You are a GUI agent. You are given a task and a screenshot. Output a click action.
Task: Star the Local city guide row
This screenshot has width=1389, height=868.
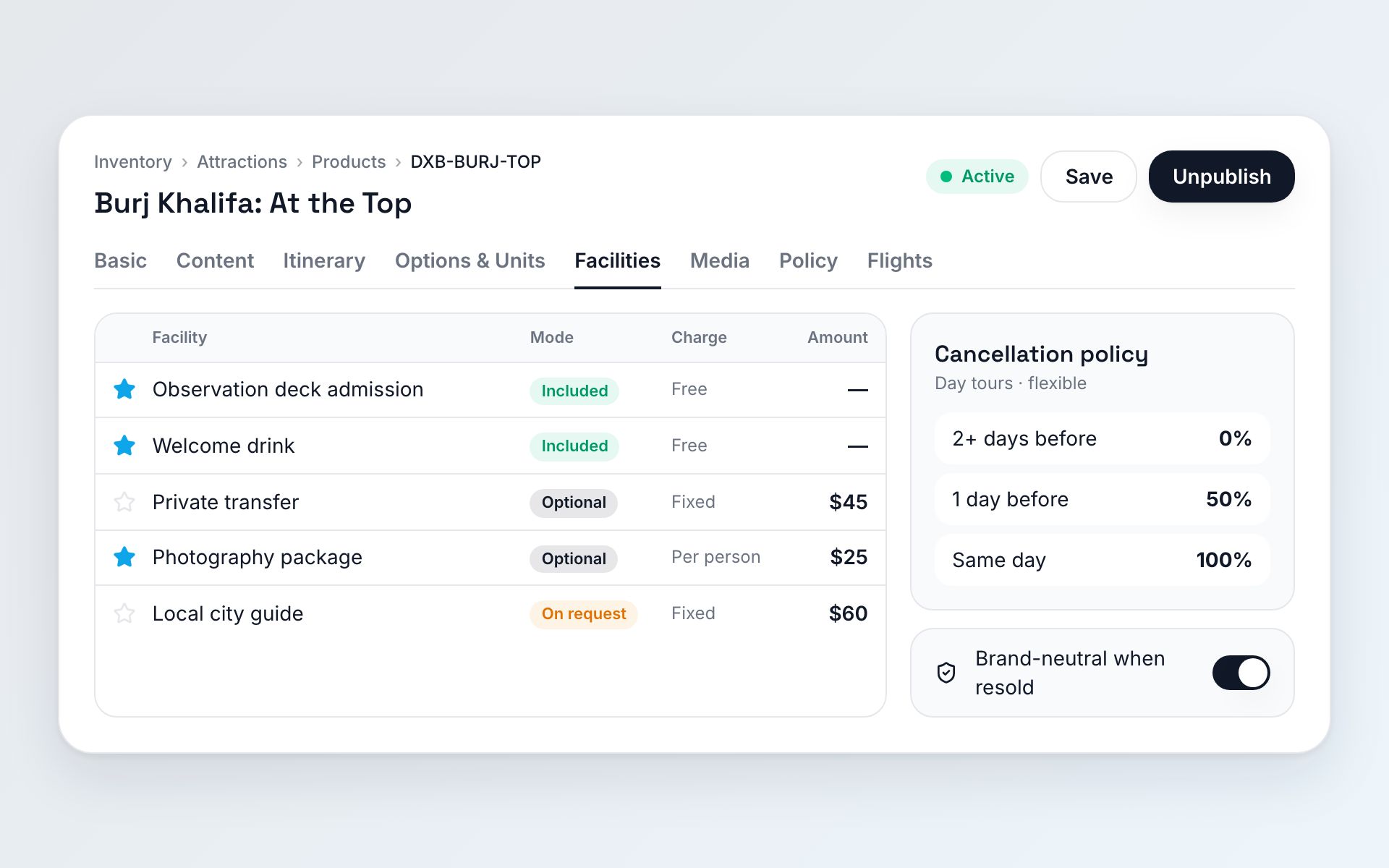coord(124,613)
